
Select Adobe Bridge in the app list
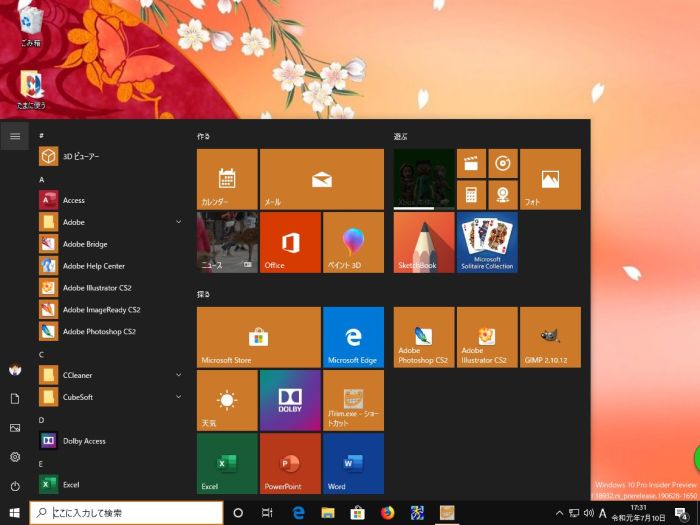pos(85,244)
